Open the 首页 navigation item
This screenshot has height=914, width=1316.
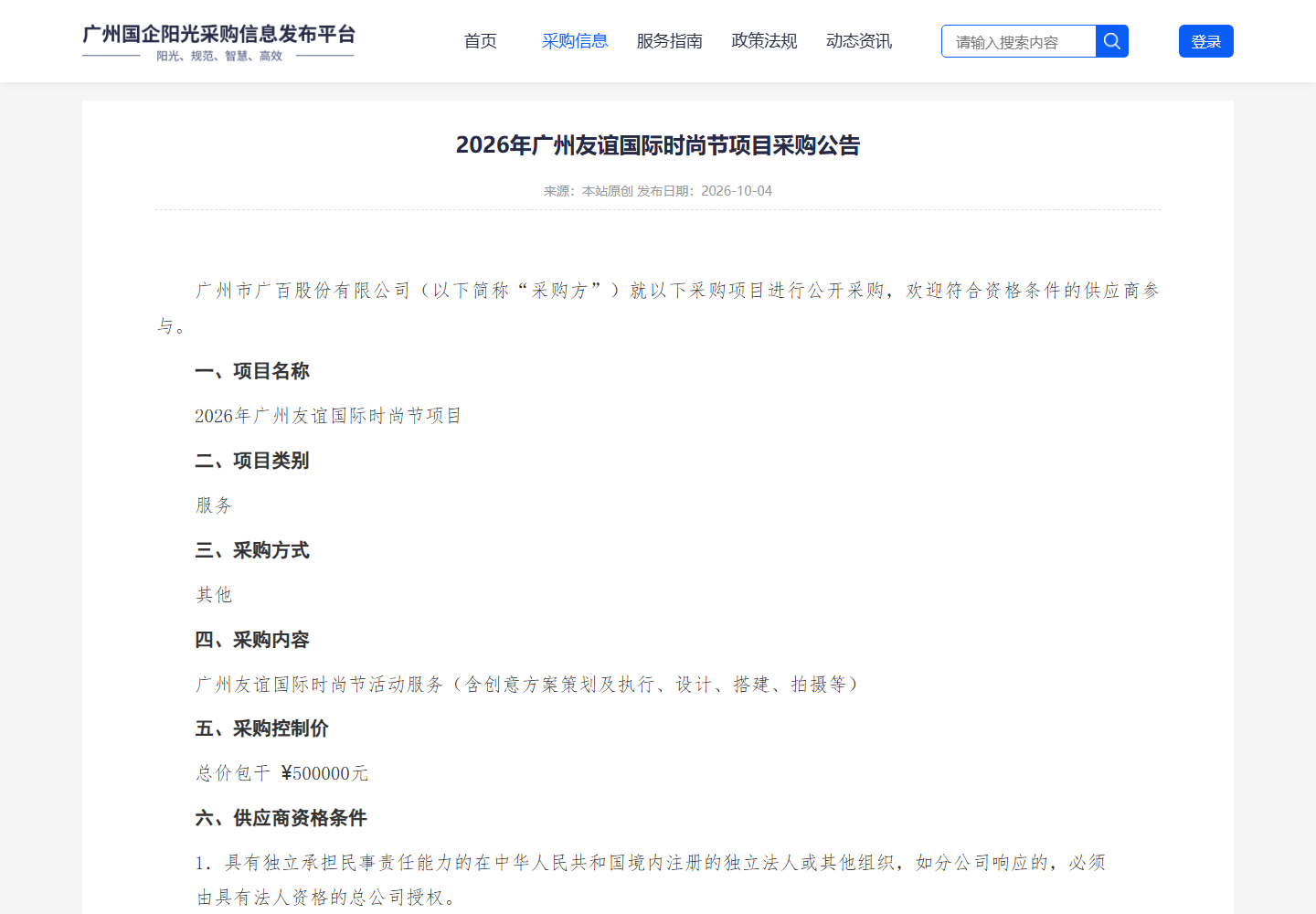481,41
